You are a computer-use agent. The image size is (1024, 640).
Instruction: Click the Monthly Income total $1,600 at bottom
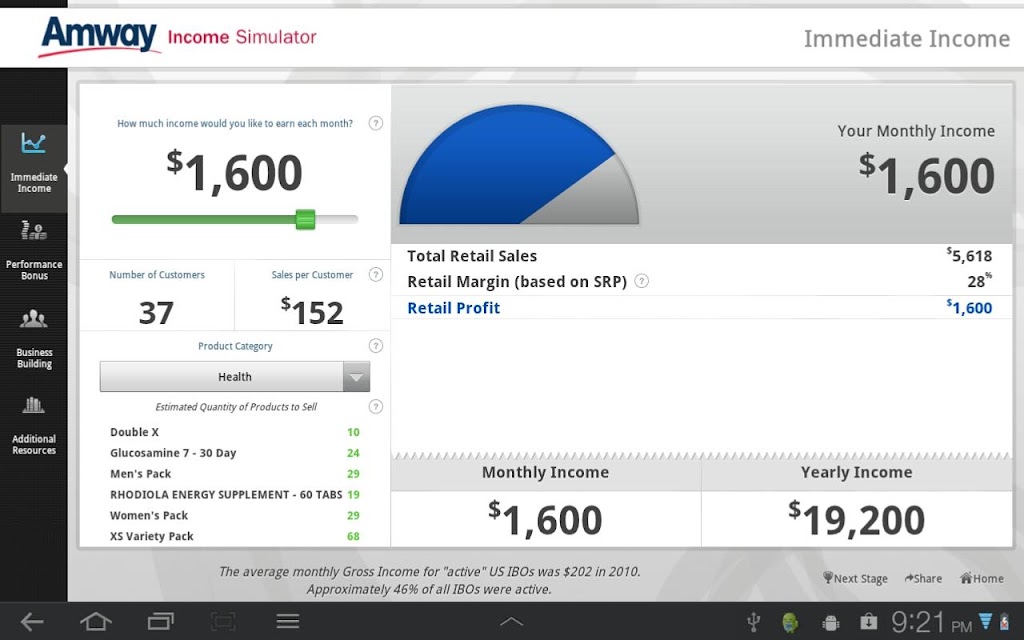545,519
